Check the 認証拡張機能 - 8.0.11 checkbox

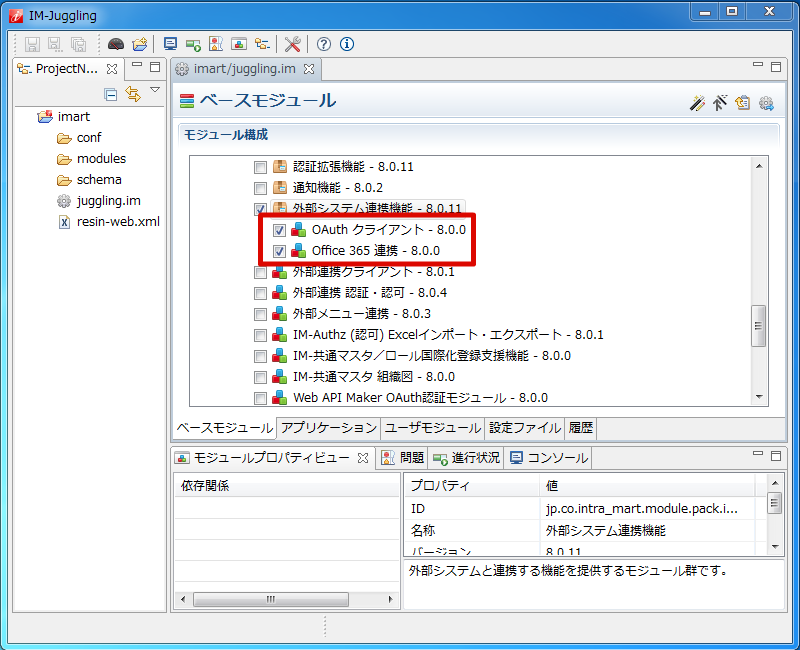coord(260,167)
